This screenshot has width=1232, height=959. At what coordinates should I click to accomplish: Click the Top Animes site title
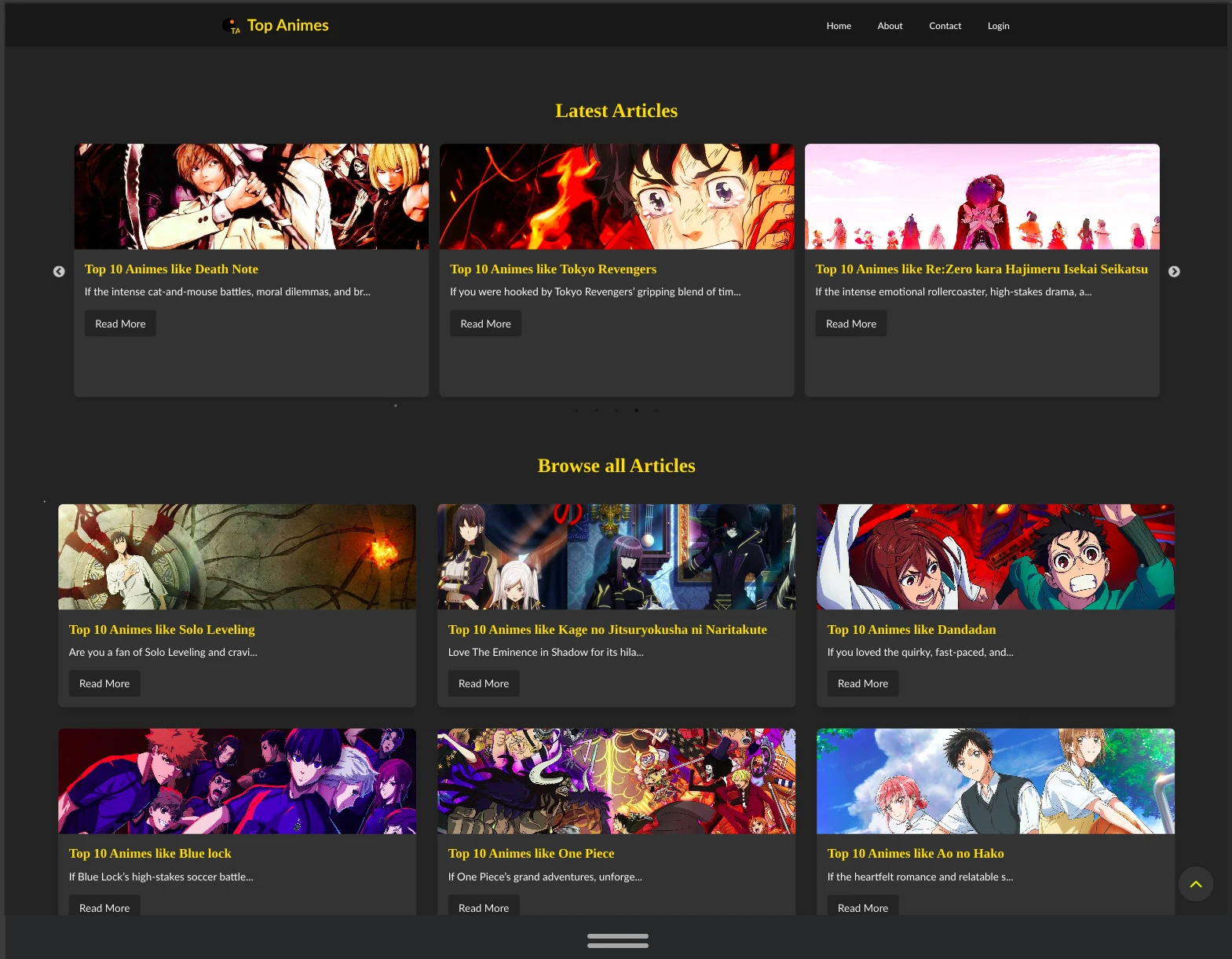pyautogui.click(x=288, y=25)
